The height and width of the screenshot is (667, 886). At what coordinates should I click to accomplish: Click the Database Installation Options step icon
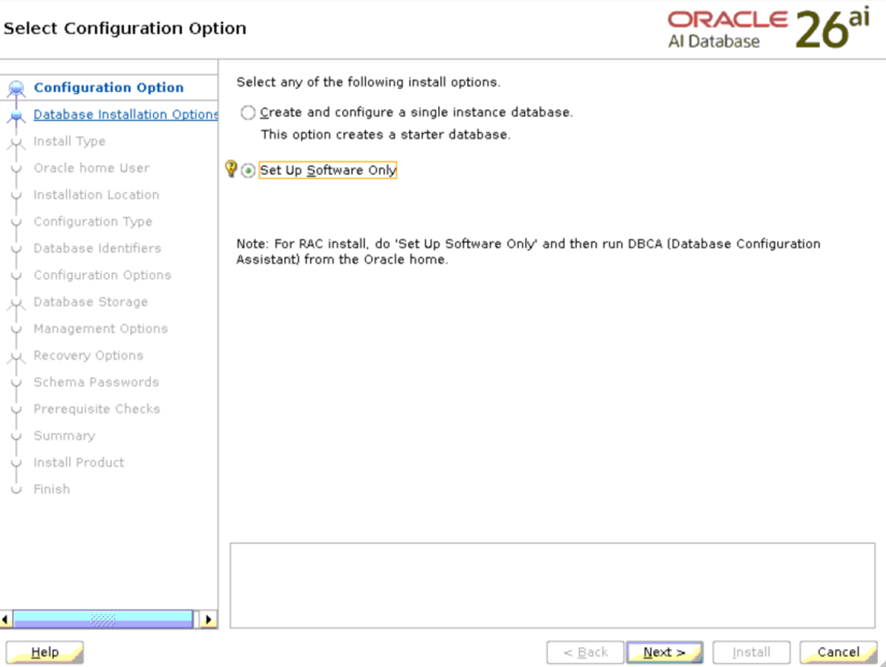point(15,115)
